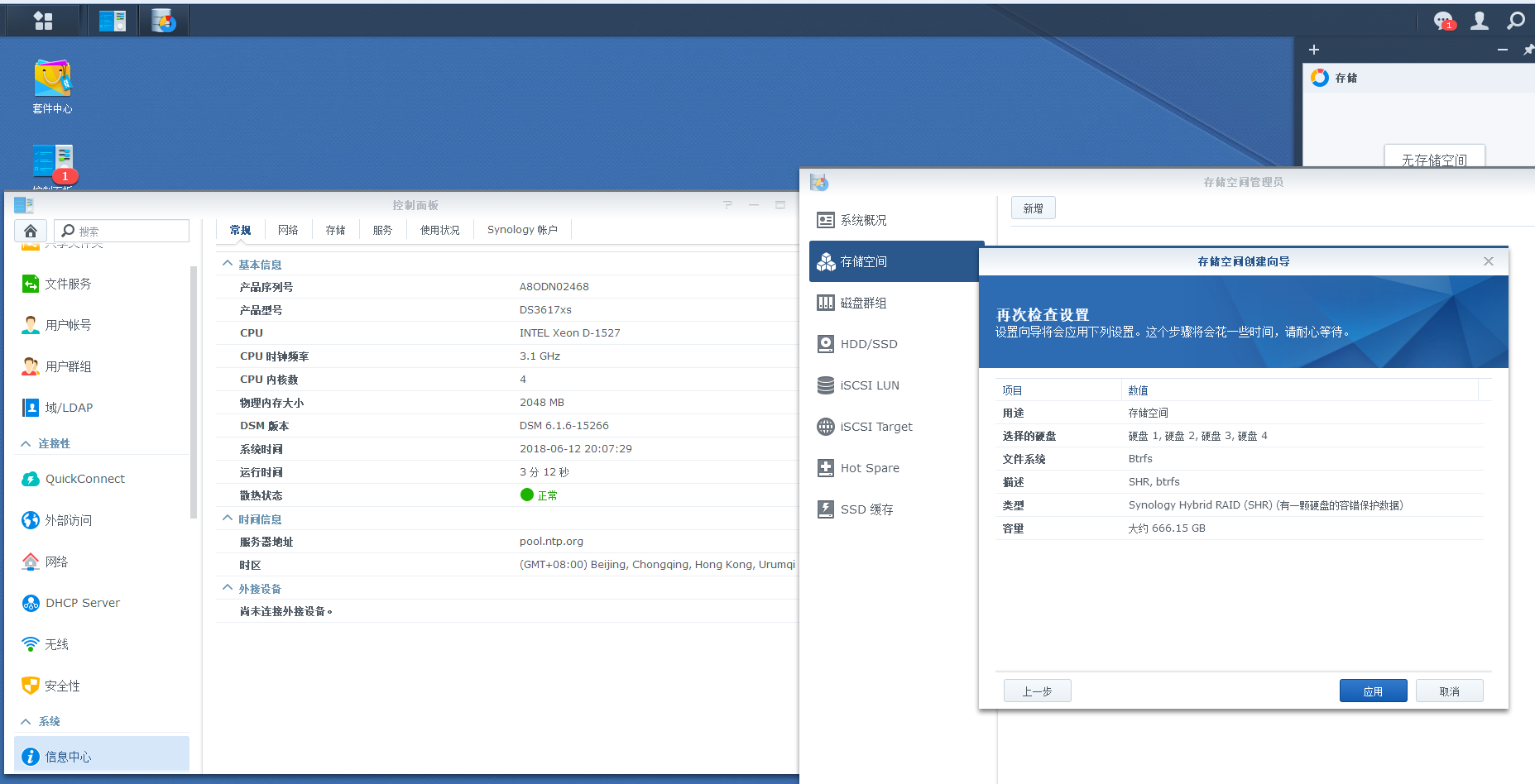This screenshot has height=784, width=1535.
Task: Open File Services in Control Panel
Action: [x=102, y=284]
